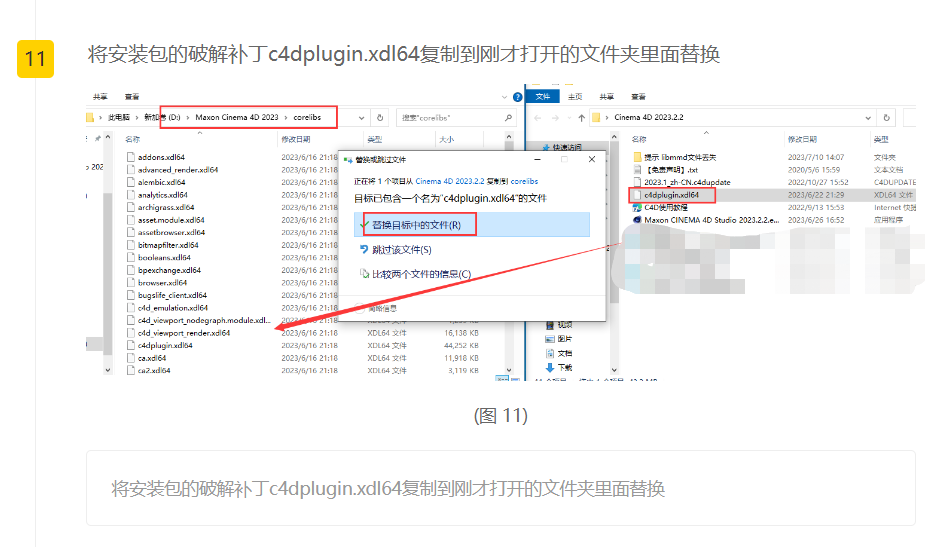Sort by 大小 column in corelibs window
Screen dimensions: 935x547
point(447,139)
